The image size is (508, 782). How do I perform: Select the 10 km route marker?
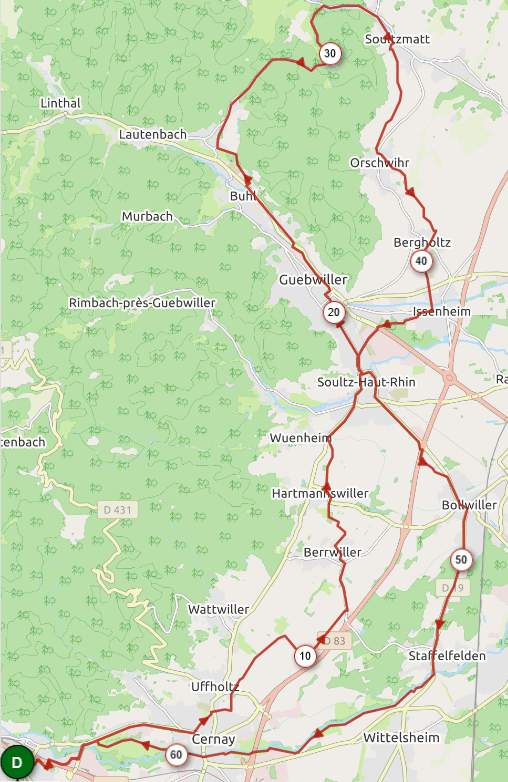(x=305, y=656)
